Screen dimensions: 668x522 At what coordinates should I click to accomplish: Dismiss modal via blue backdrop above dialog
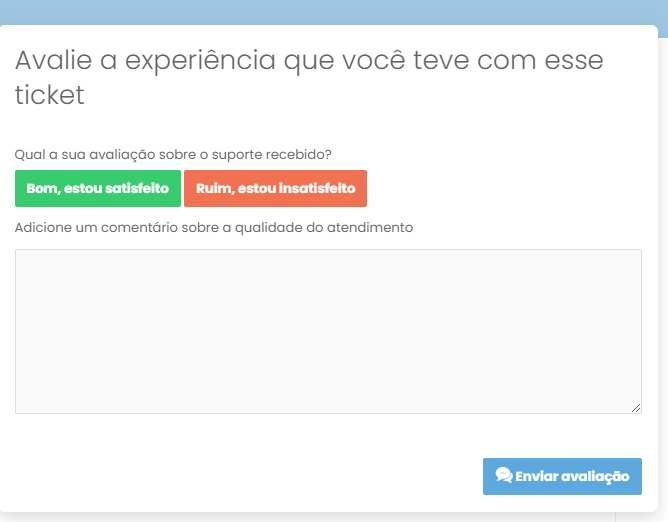coord(334,12)
